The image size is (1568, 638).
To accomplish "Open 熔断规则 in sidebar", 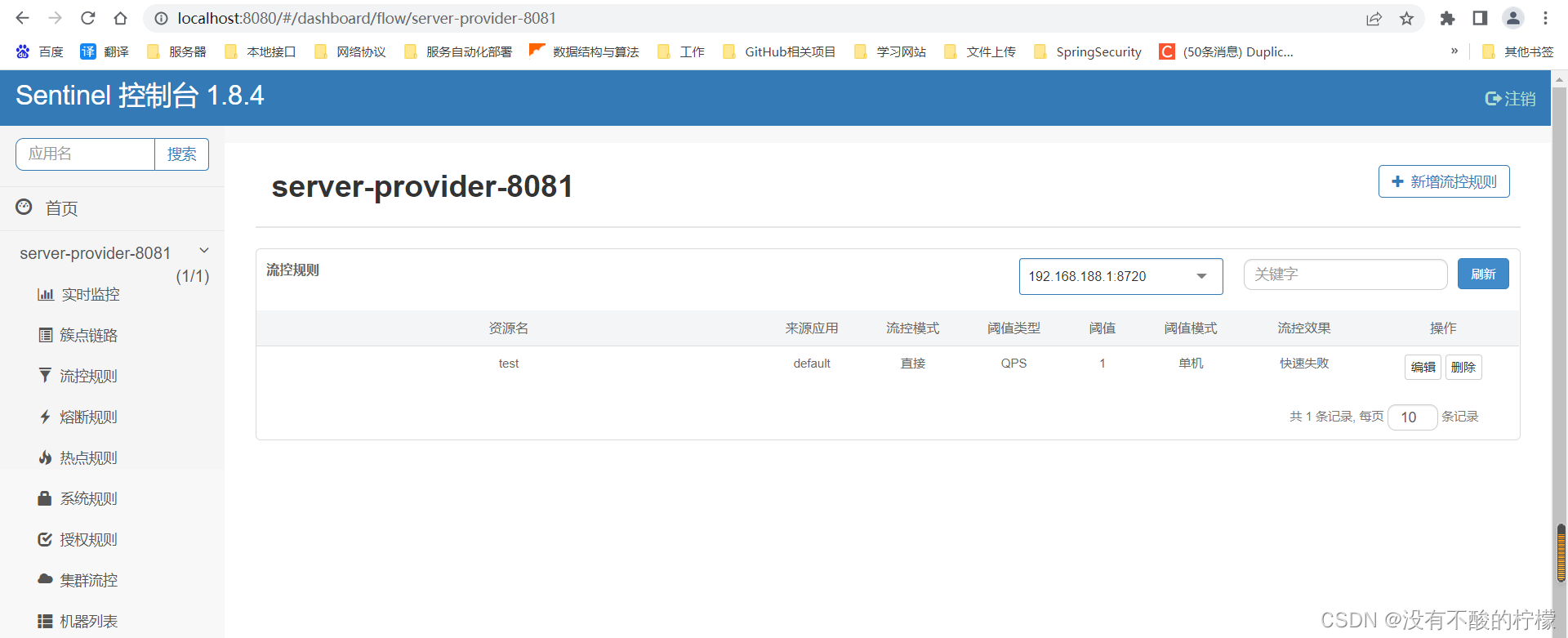I will [88, 417].
